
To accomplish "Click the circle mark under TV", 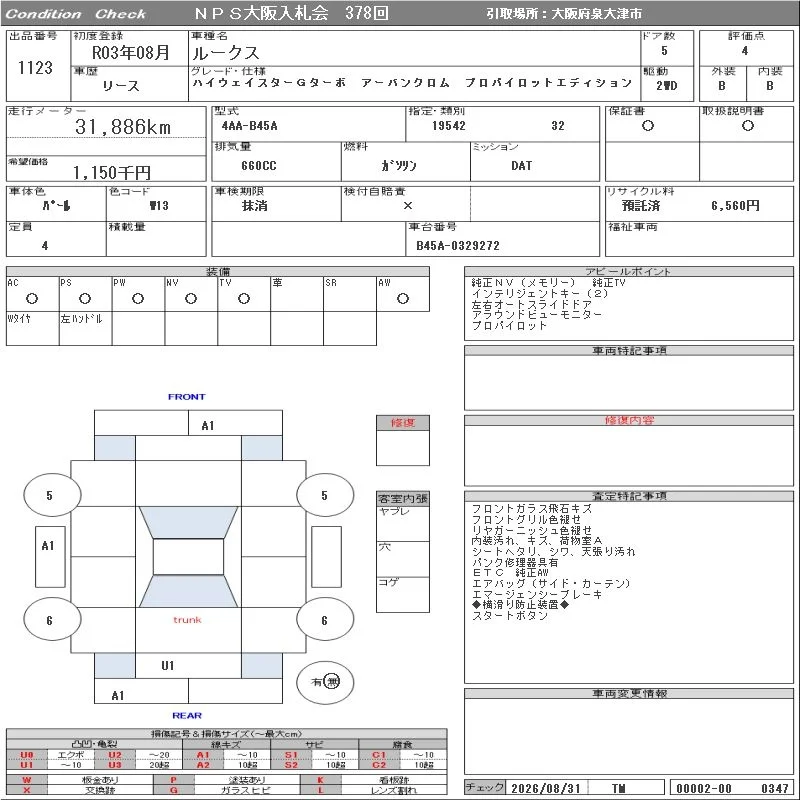I will pyautogui.click(x=244, y=298).
